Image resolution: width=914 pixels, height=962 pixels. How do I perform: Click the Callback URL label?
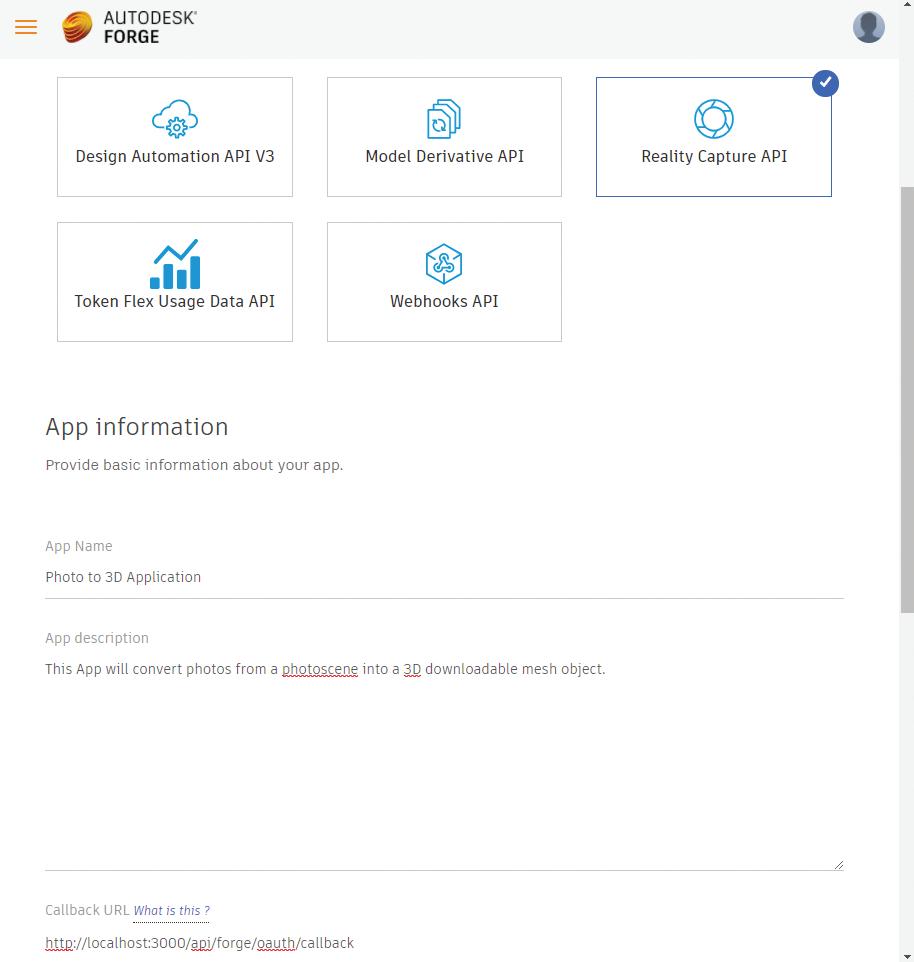pos(87,910)
